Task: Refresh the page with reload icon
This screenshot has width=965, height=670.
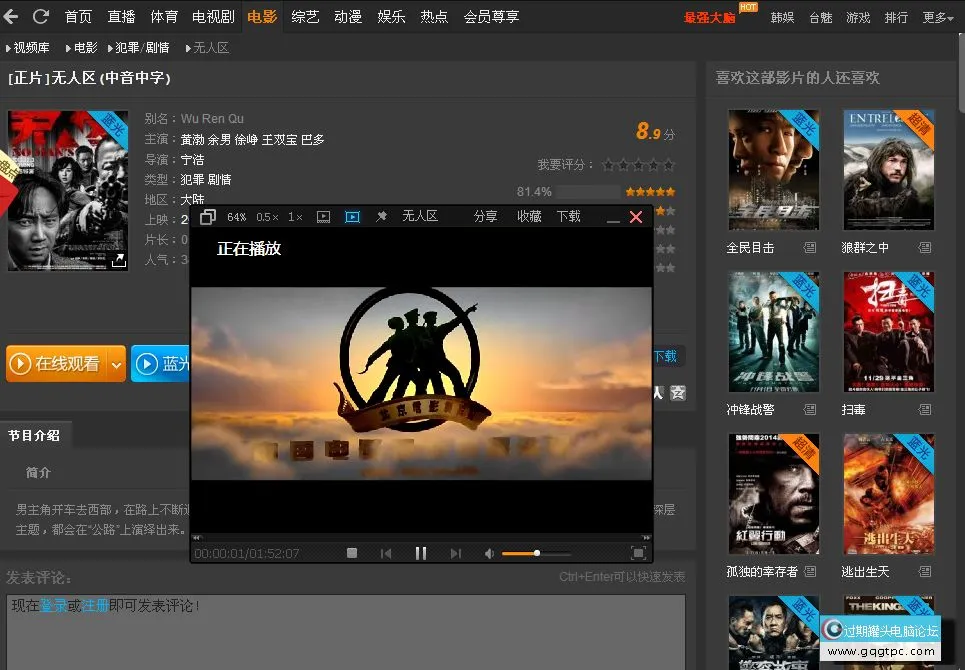Action: [41, 17]
